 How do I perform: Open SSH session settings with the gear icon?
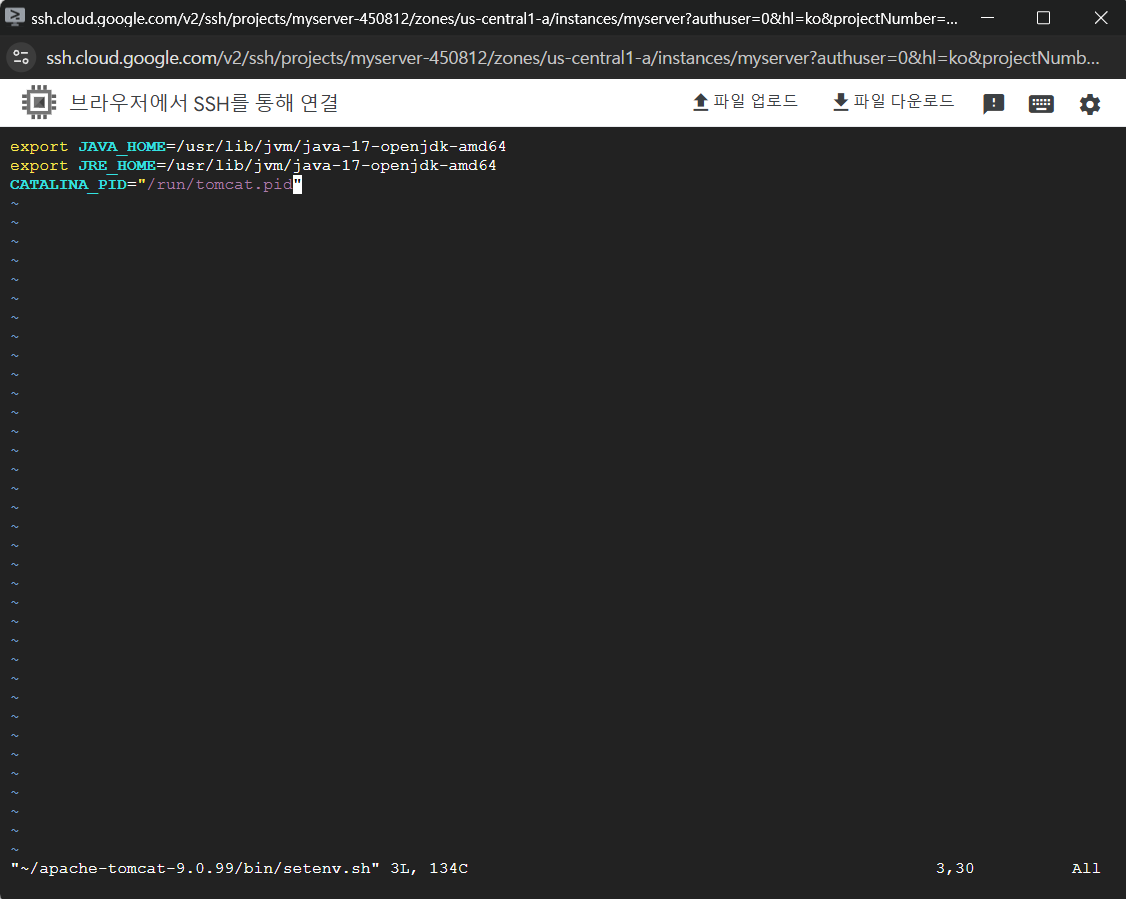pyautogui.click(x=1090, y=102)
